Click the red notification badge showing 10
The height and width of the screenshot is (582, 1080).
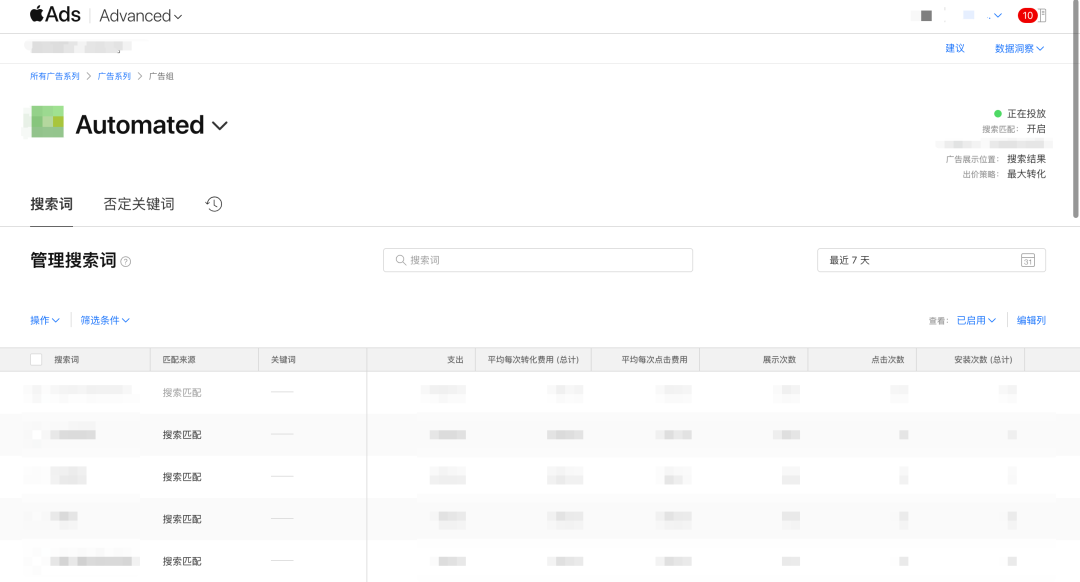(1027, 15)
